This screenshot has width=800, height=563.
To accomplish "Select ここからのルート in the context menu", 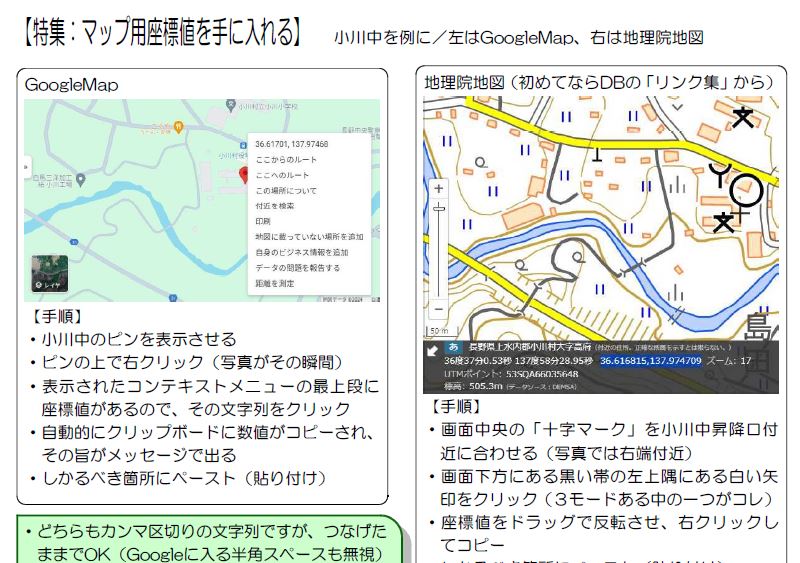I will [286, 160].
